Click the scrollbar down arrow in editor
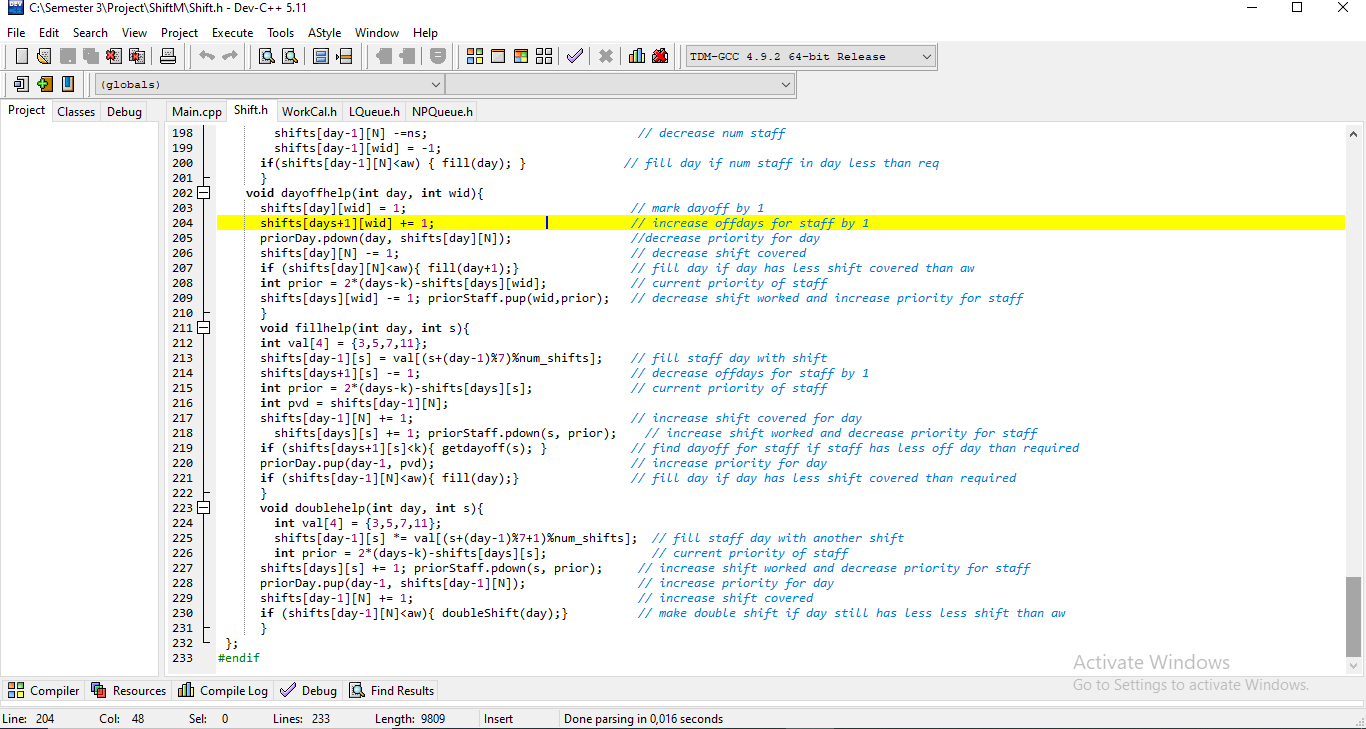The image size is (1366, 729). [x=1354, y=666]
